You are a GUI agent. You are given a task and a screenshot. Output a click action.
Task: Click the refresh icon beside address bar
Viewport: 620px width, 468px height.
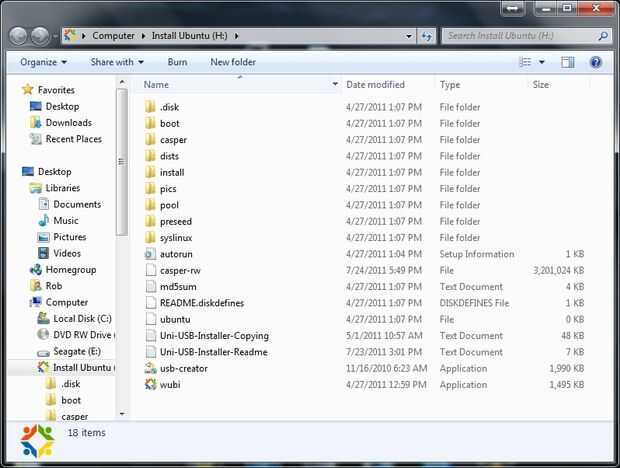[x=426, y=36]
